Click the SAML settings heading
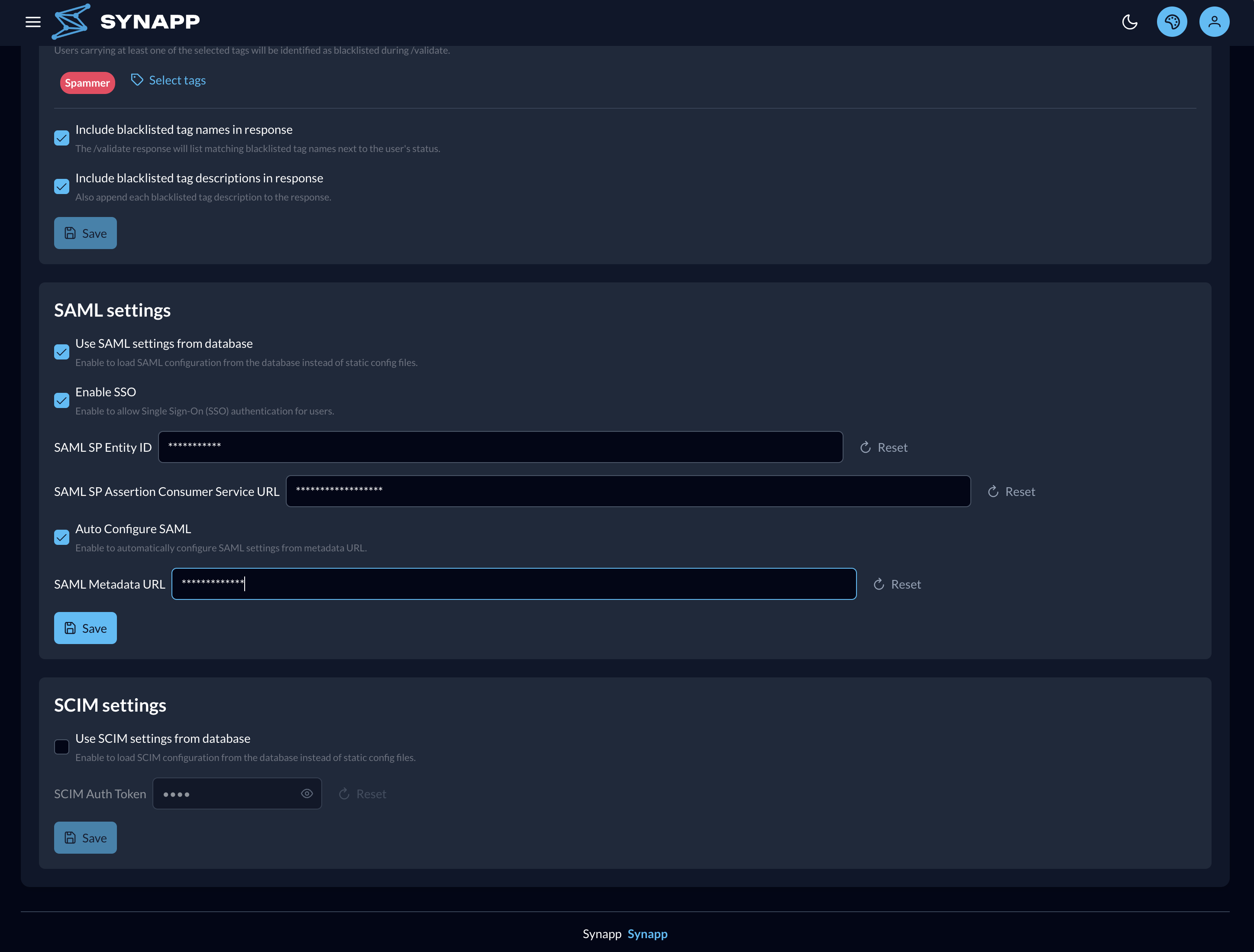 112,310
